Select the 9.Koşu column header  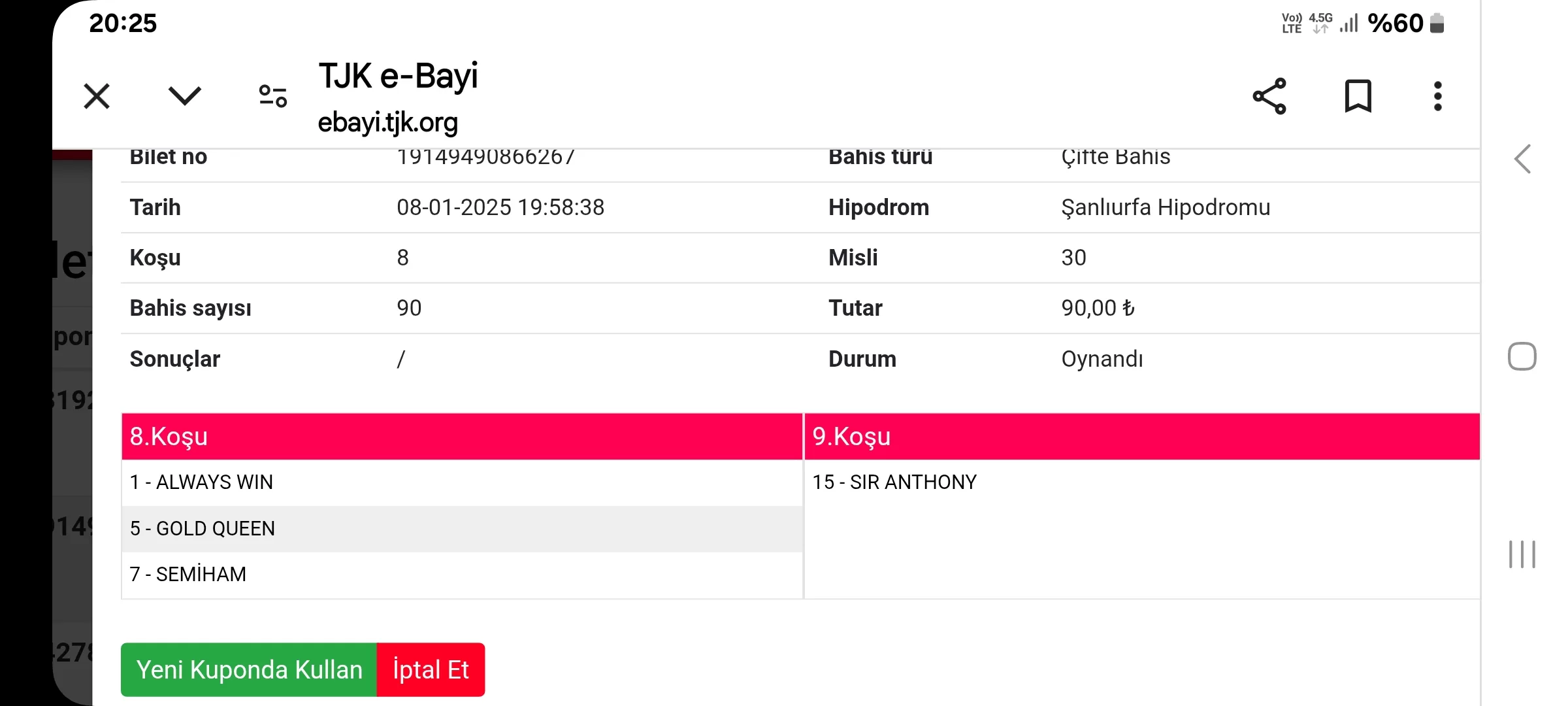point(1141,436)
